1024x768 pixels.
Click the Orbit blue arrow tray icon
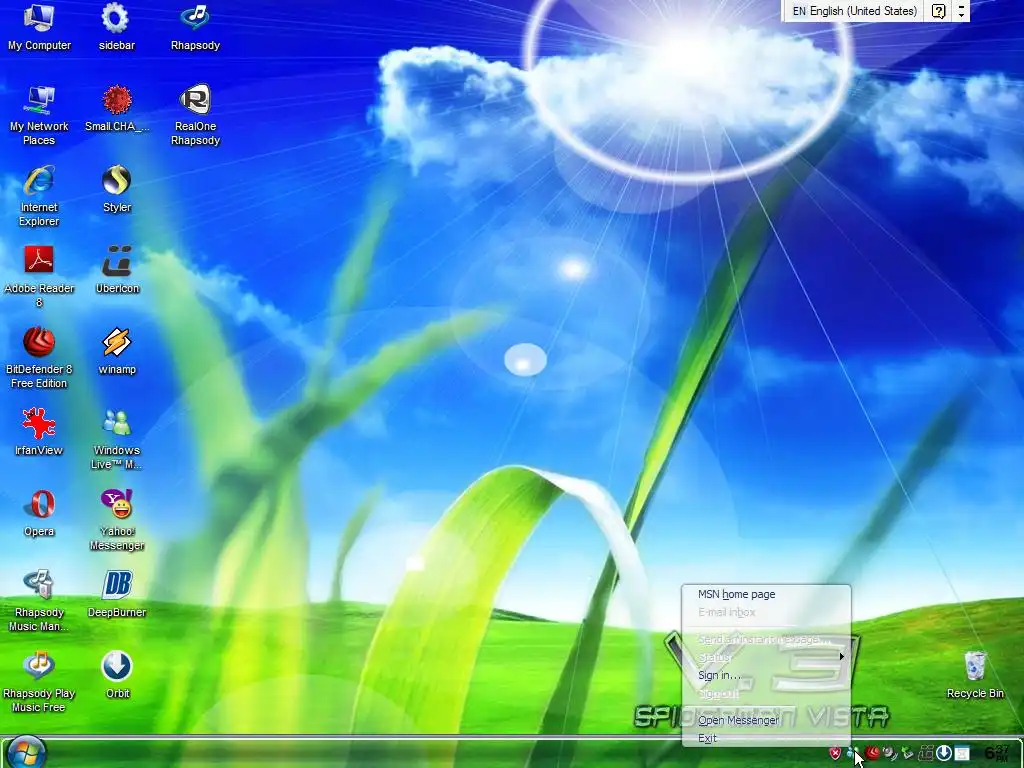tap(943, 753)
